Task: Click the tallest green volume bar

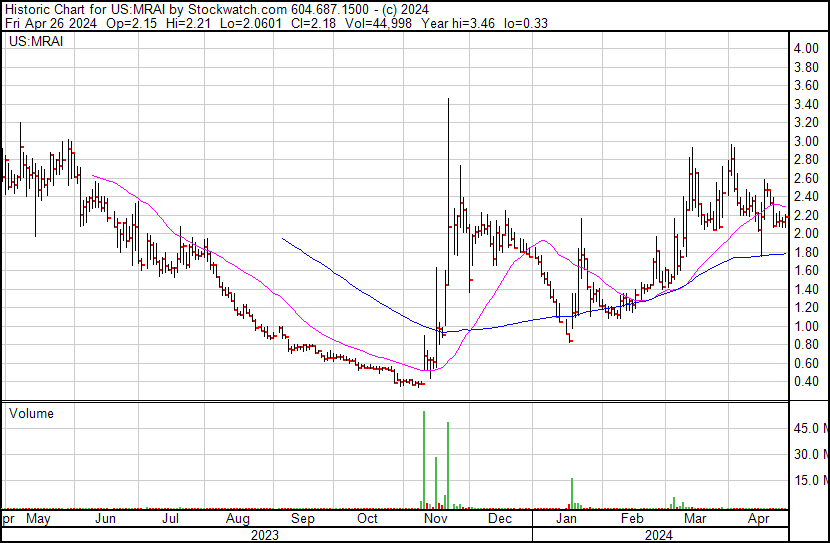Action: tap(423, 460)
